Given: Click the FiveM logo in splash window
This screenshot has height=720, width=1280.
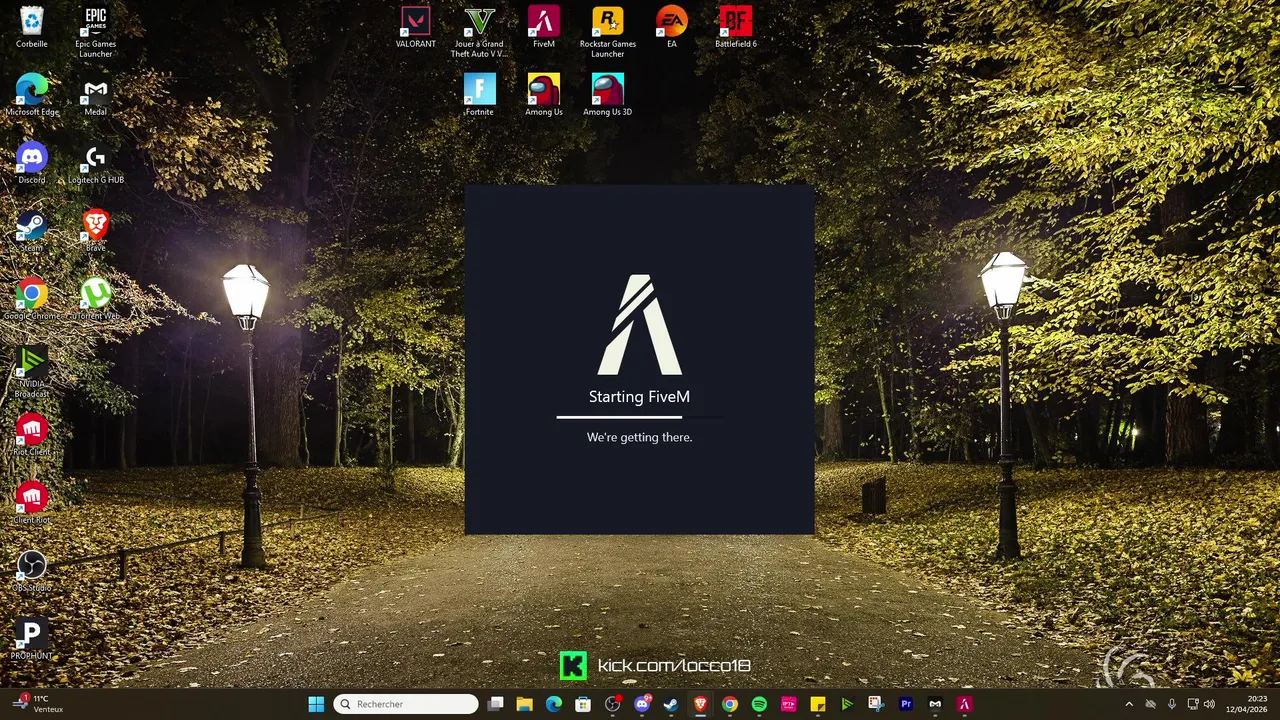Looking at the screenshot, I should coord(640,325).
